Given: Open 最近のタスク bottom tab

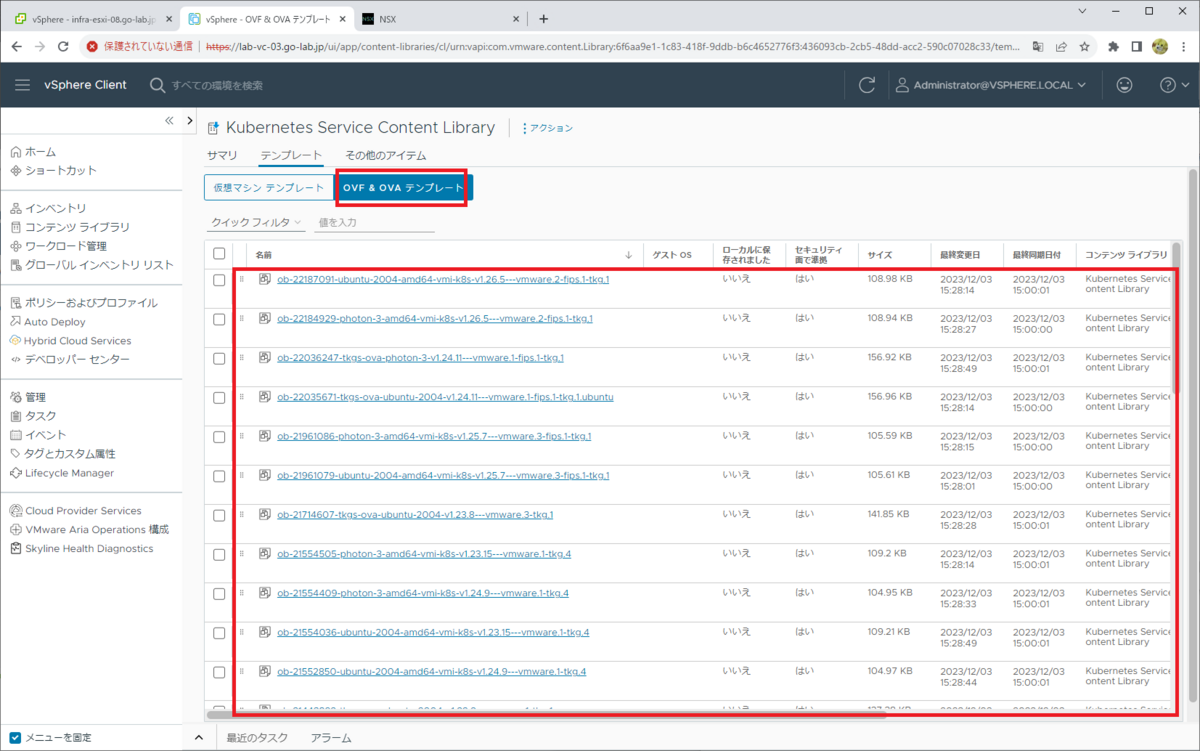Looking at the screenshot, I should tap(257, 738).
